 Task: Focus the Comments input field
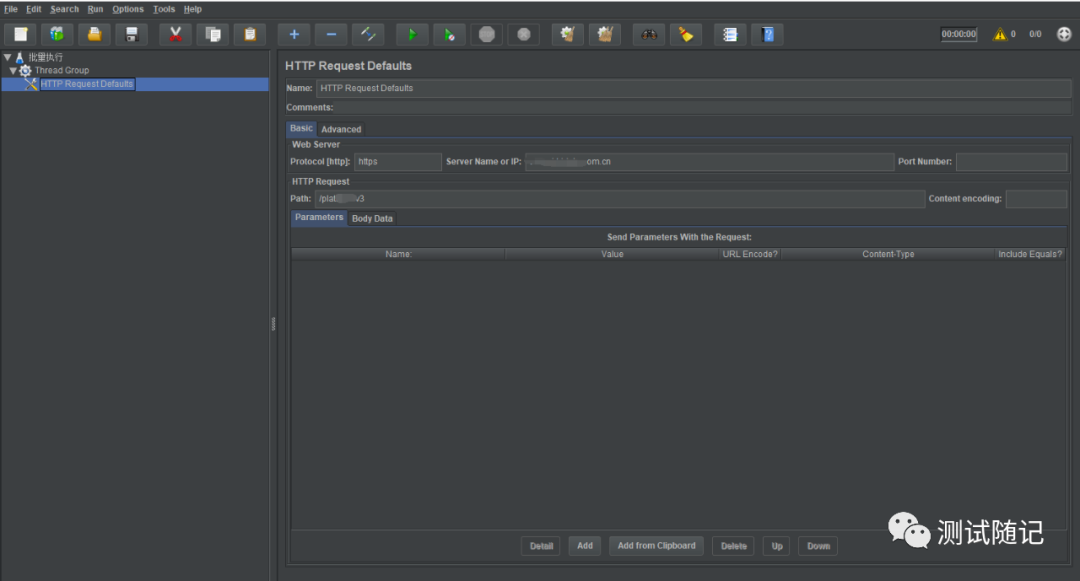pyautogui.click(x=703, y=107)
